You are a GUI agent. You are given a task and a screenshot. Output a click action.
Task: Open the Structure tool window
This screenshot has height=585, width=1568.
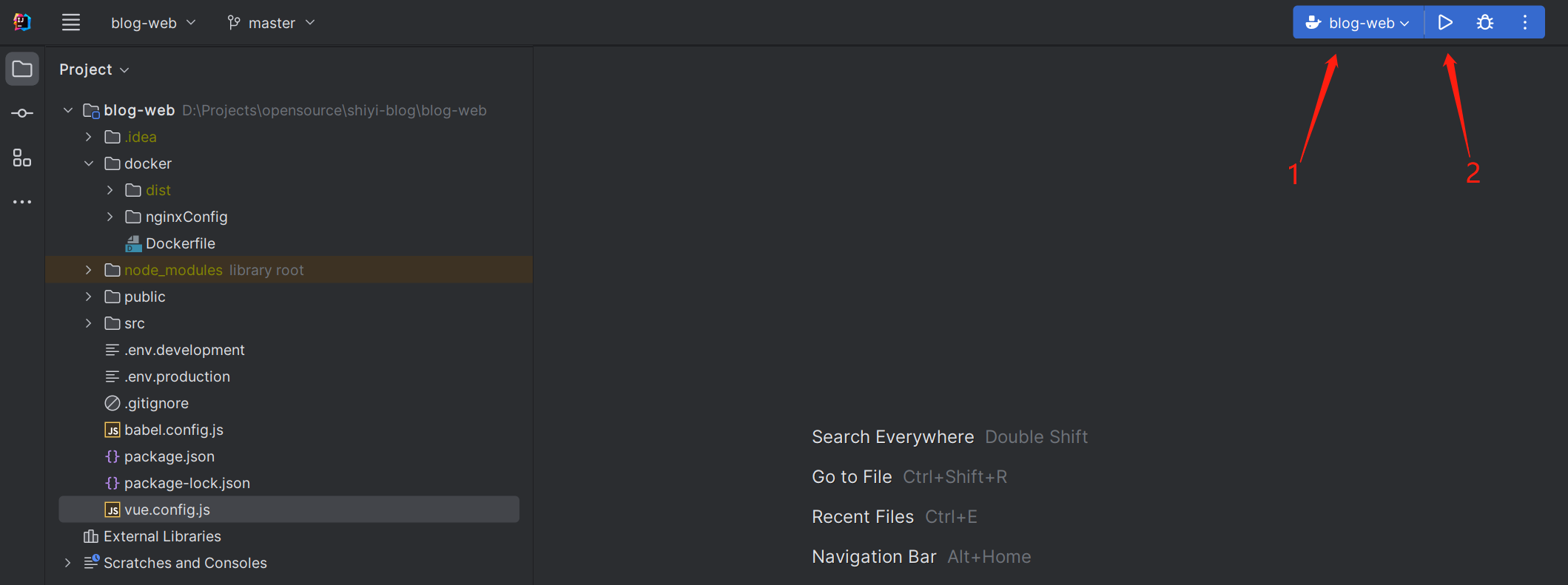[x=22, y=158]
